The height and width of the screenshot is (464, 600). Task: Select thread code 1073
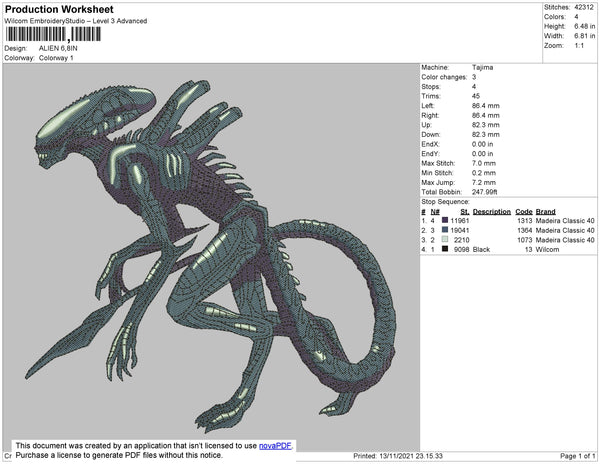point(525,240)
